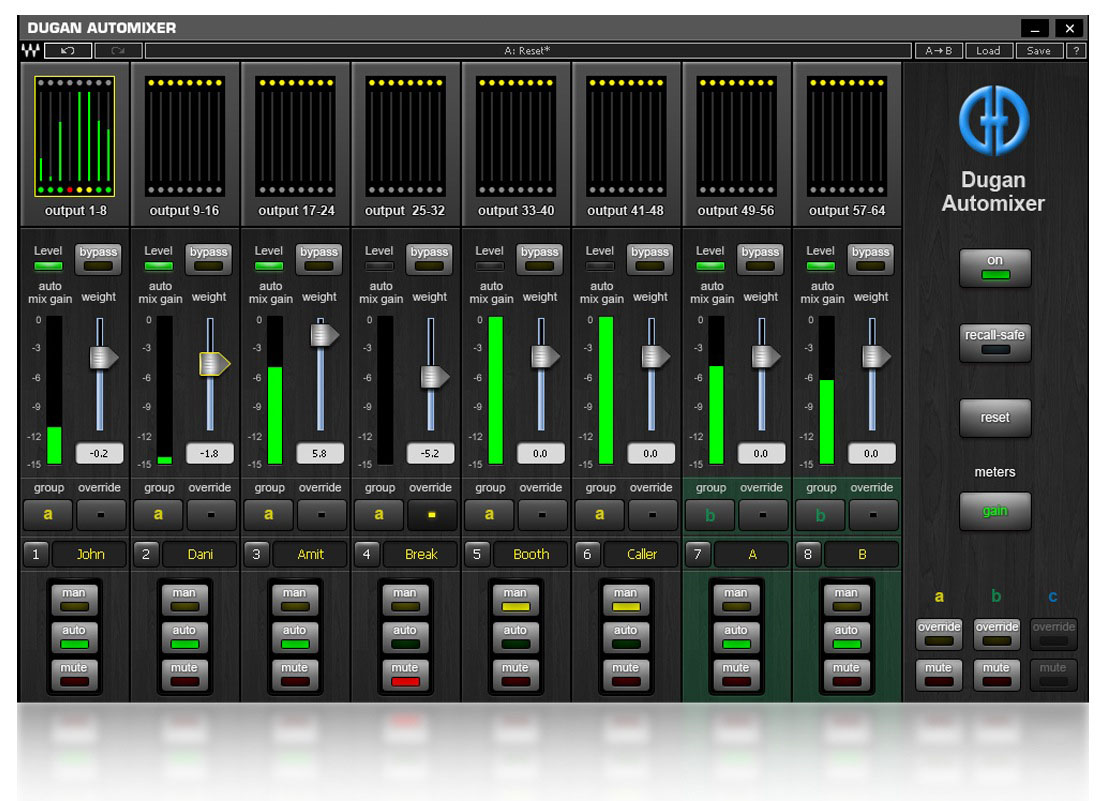Click the Load preset button
1105x801 pixels.
[988, 50]
